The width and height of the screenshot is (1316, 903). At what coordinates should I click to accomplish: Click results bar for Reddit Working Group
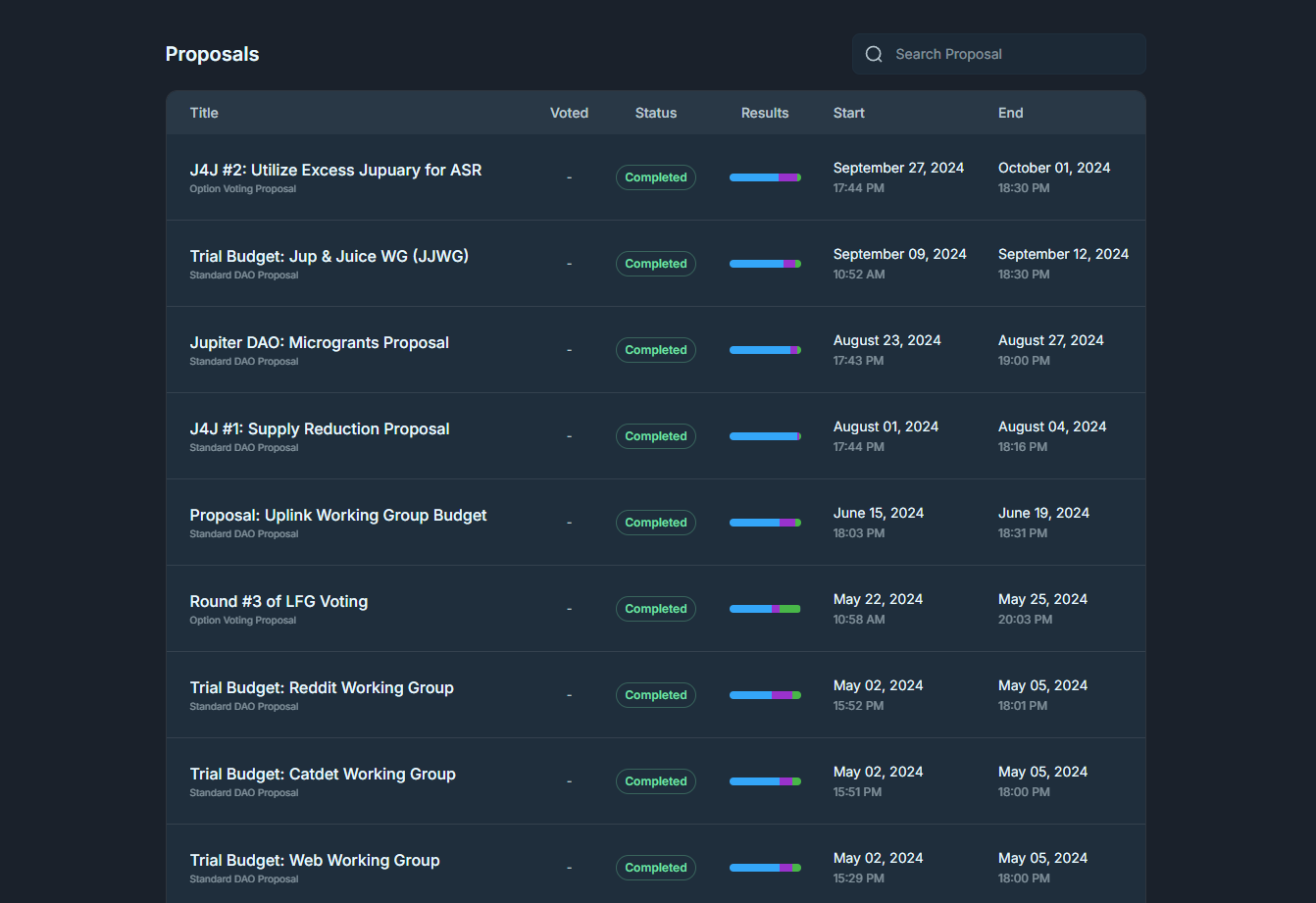pyautogui.click(x=765, y=695)
